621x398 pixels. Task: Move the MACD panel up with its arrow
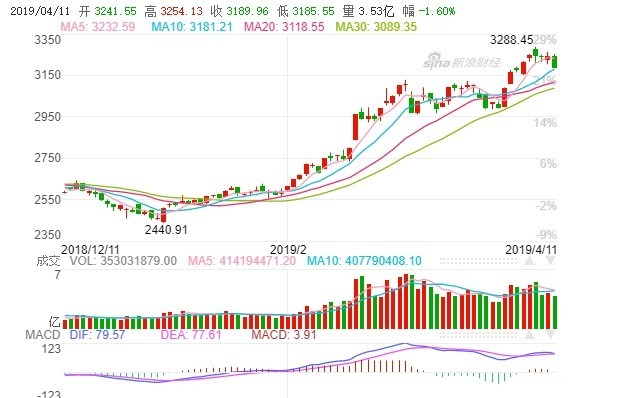[530, 335]
